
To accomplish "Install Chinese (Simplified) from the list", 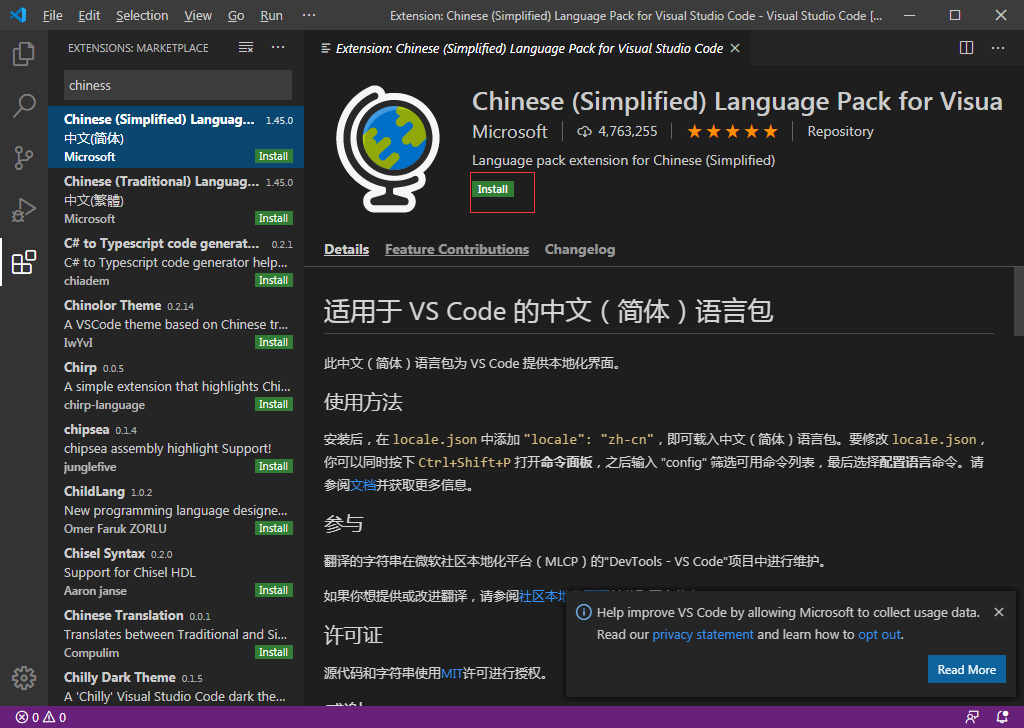I will [274, 157].
